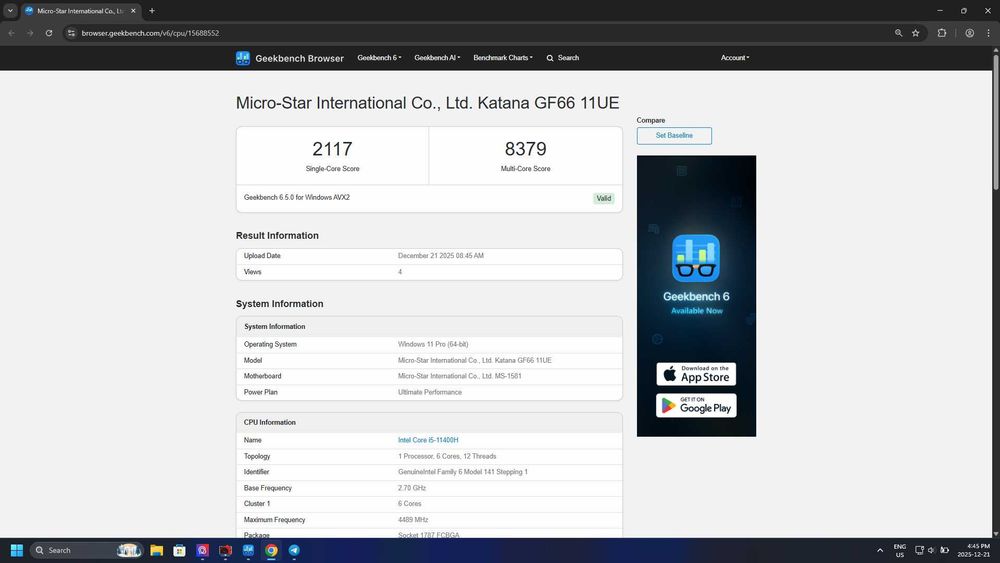The width and height of the screenshot is (1000, 563).
Task: Open the Chrome profile icon
Action: click(969, 33)
